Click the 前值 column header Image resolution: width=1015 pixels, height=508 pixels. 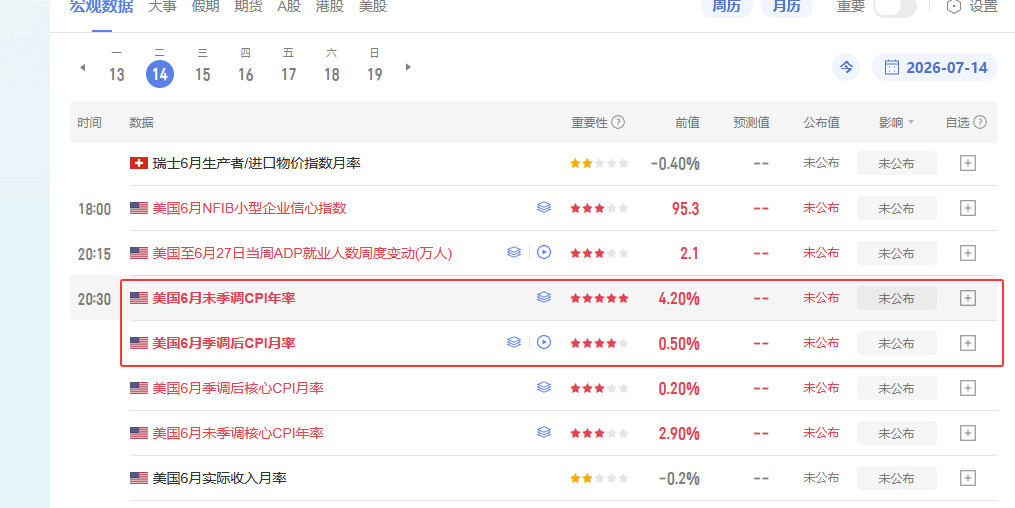(x=687, y=122)
